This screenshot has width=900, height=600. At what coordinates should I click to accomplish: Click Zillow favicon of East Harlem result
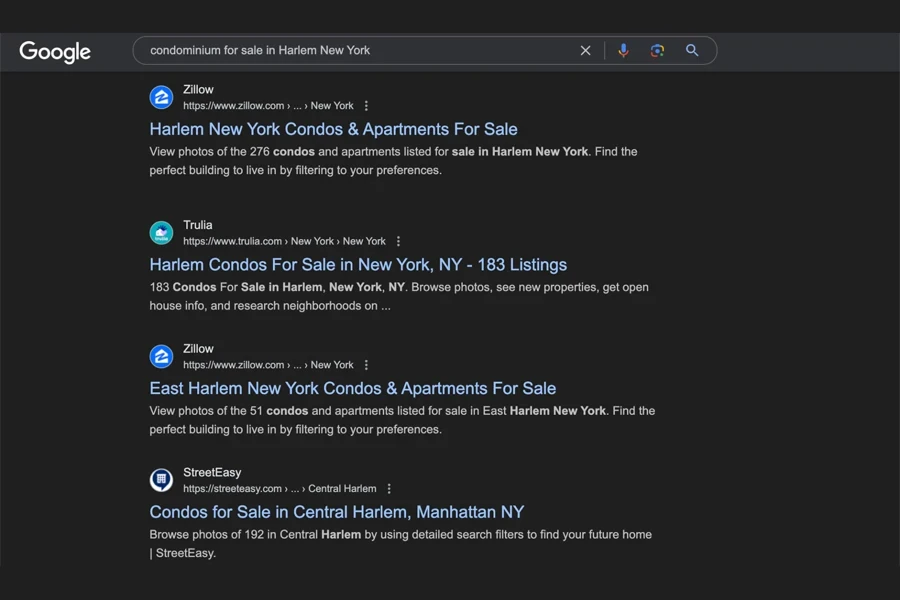(x=161, y=356)
